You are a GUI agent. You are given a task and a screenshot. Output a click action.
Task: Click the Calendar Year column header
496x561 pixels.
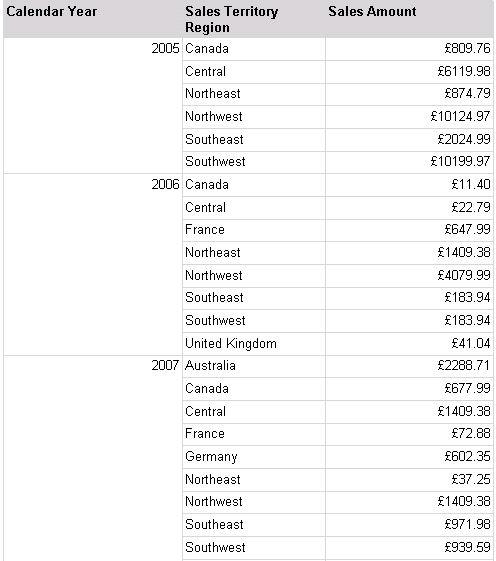pyautogui.click(x=93, y=19)
